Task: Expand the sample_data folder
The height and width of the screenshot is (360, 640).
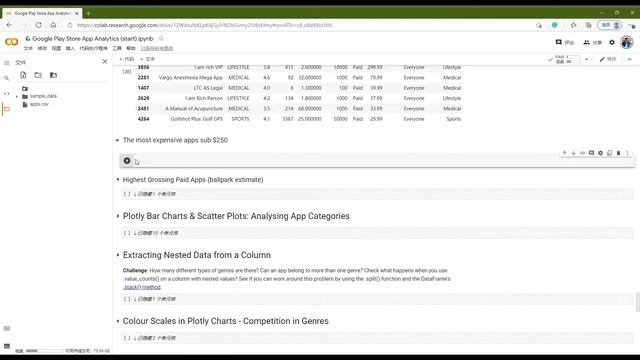Action: coord(17,97)
